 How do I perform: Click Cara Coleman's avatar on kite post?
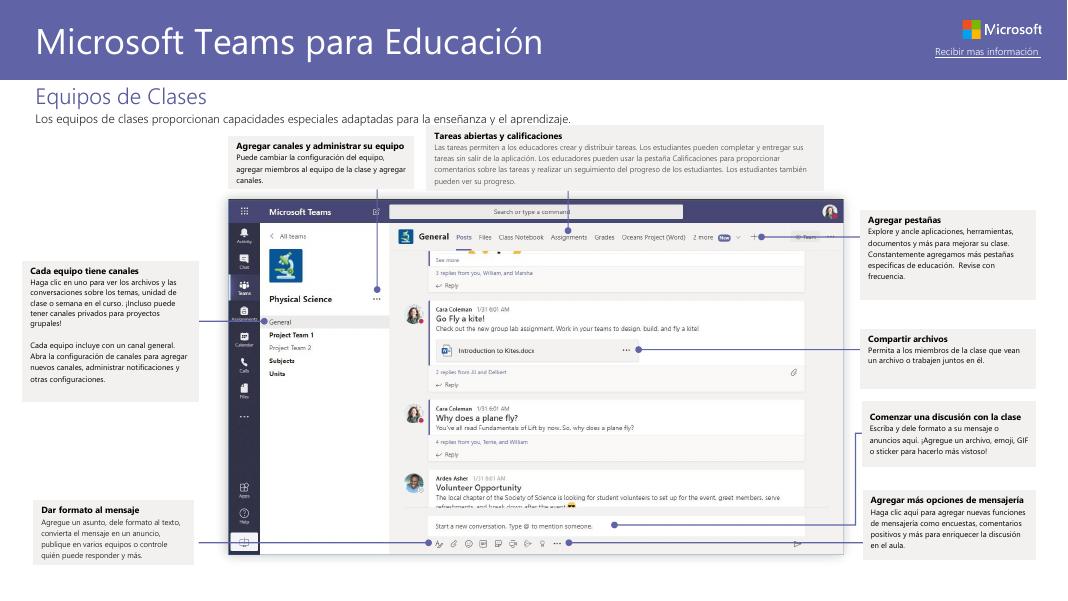413,315
